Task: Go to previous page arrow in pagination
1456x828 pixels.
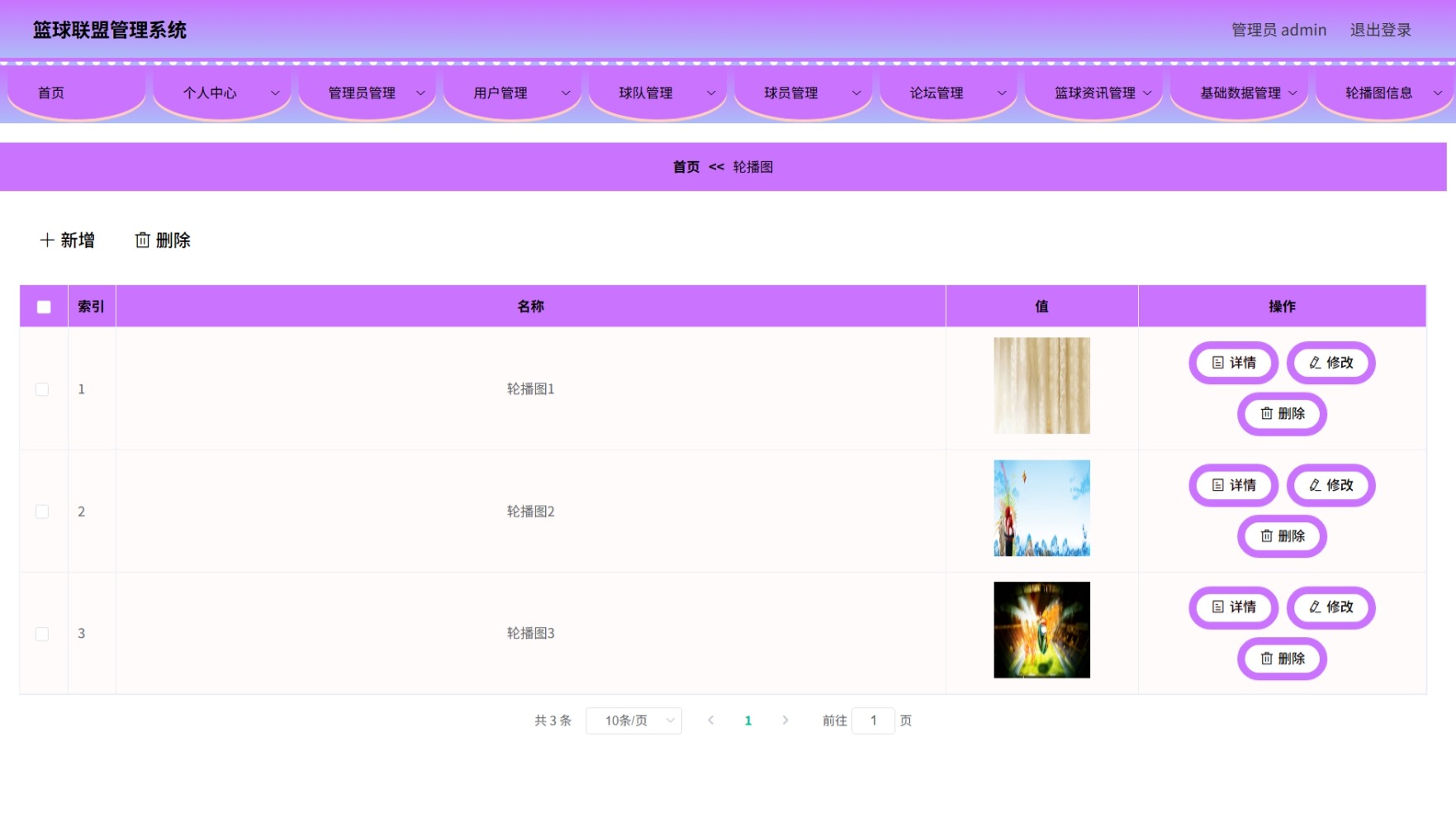Action: pos(711,721)
